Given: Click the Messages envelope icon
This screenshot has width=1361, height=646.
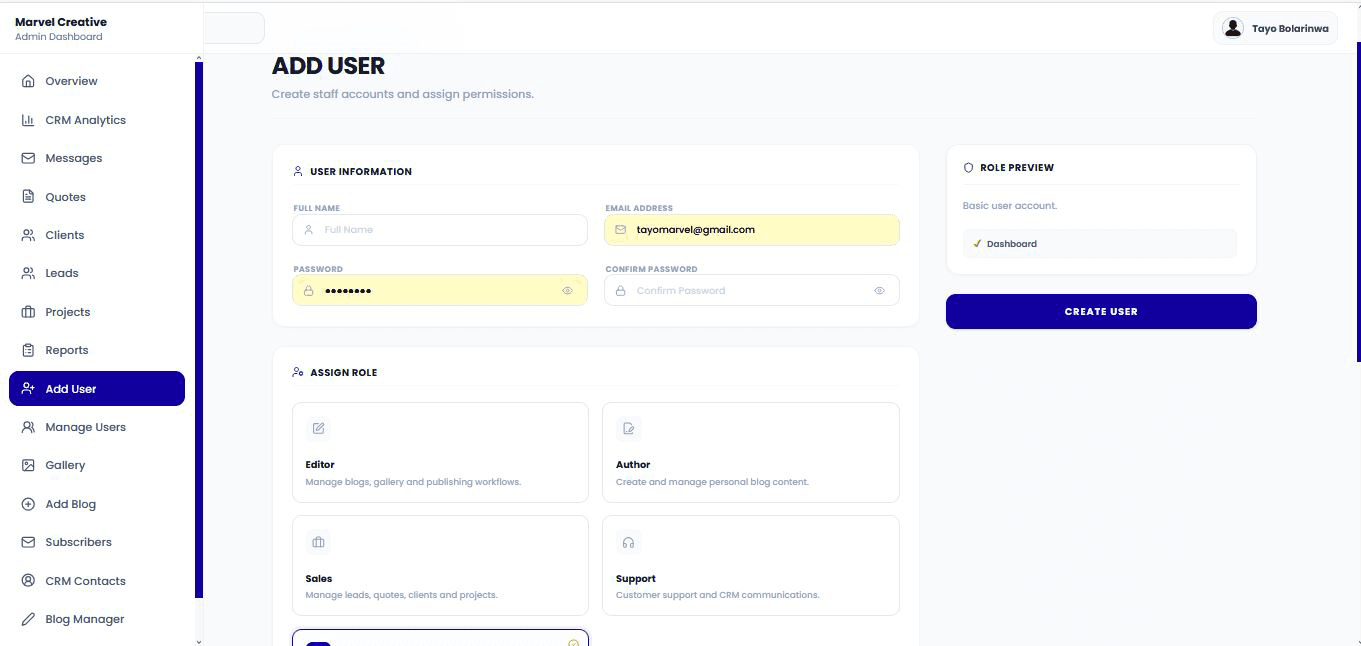Looking at the screenshot, I should [28, 158].
